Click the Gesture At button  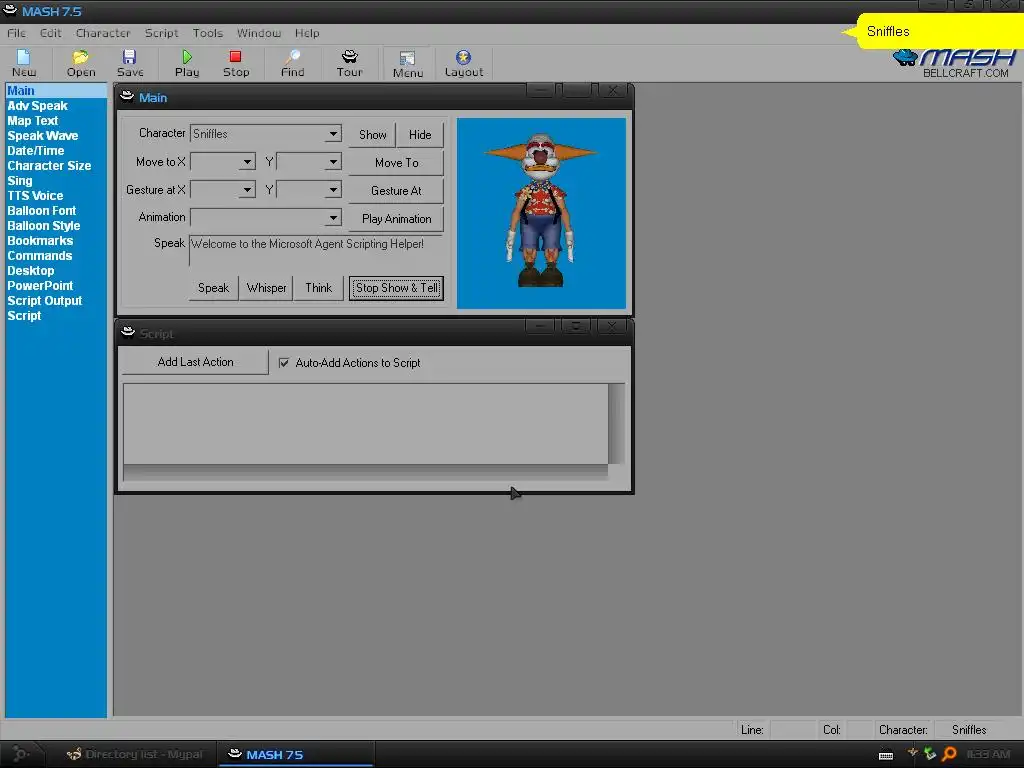[x=396, y=191]
